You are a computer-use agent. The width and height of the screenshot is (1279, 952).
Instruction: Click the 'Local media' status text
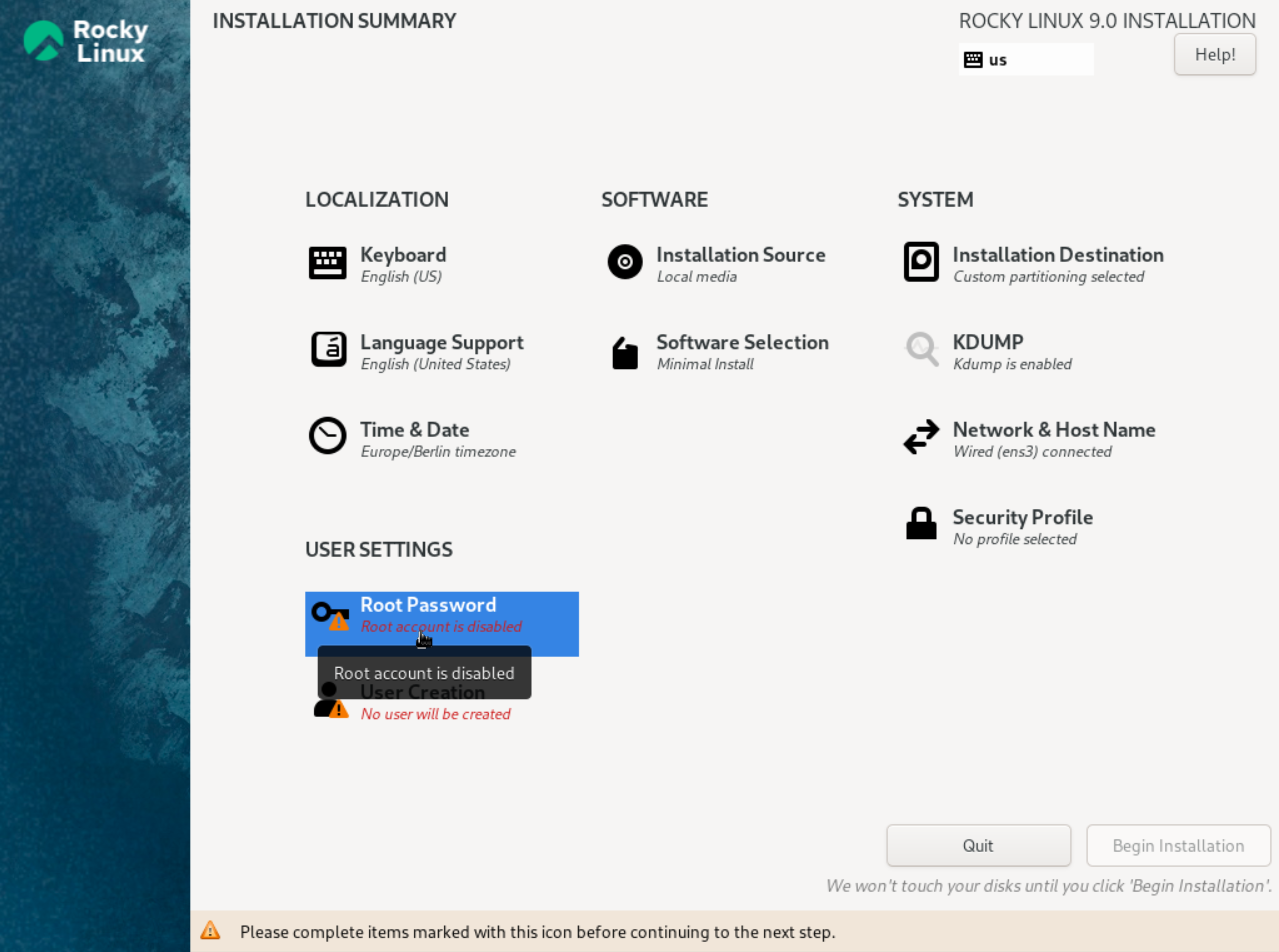[x=697, y=277]
